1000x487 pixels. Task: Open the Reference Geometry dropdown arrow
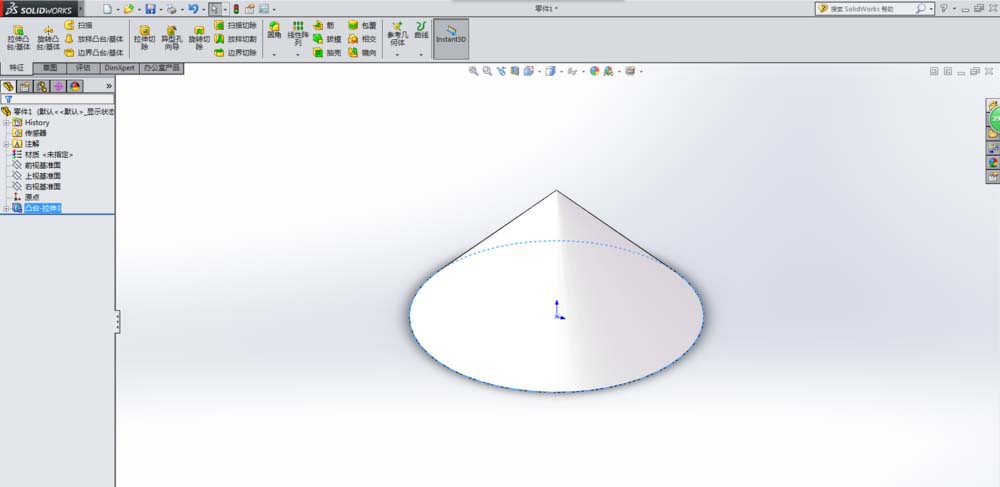pos(397,55)
